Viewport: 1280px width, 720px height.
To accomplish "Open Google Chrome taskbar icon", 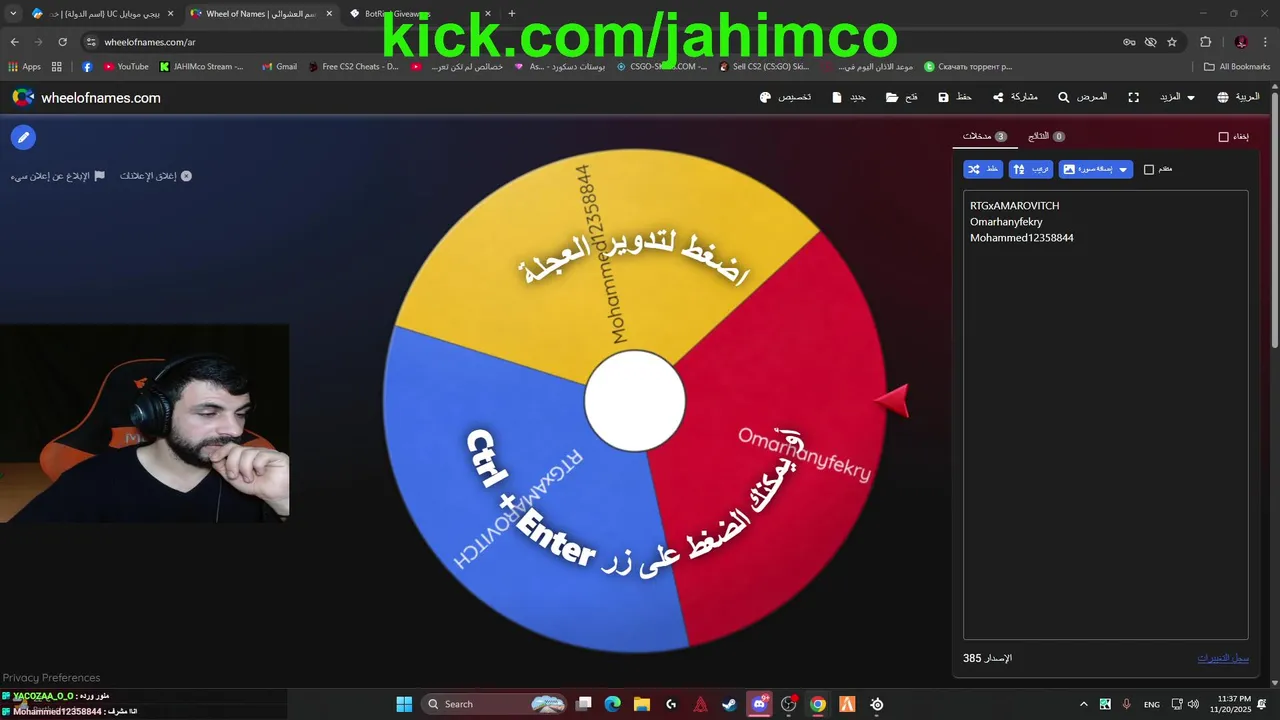I will 818,704.
